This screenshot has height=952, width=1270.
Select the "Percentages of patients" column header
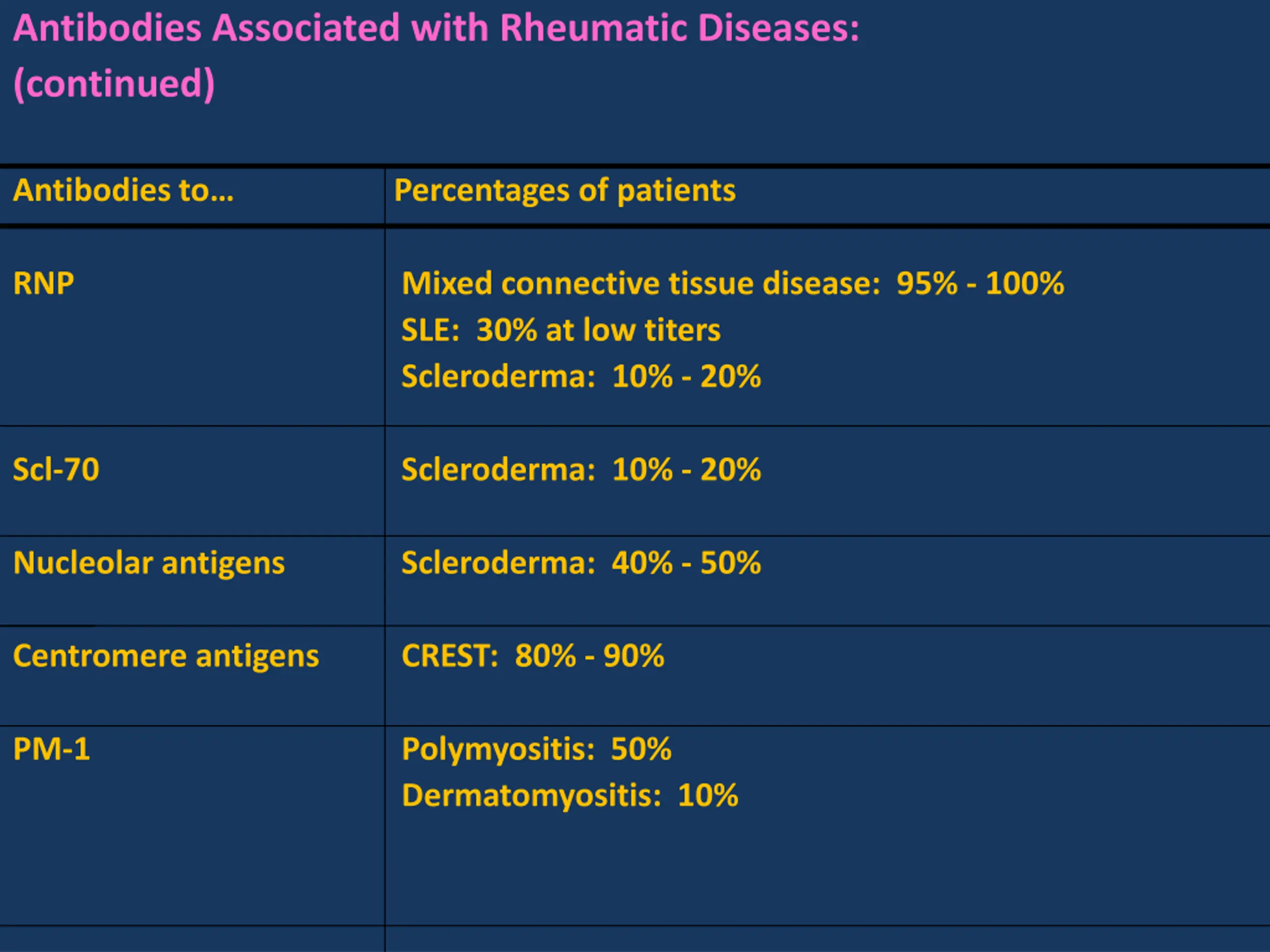point(565,190)
